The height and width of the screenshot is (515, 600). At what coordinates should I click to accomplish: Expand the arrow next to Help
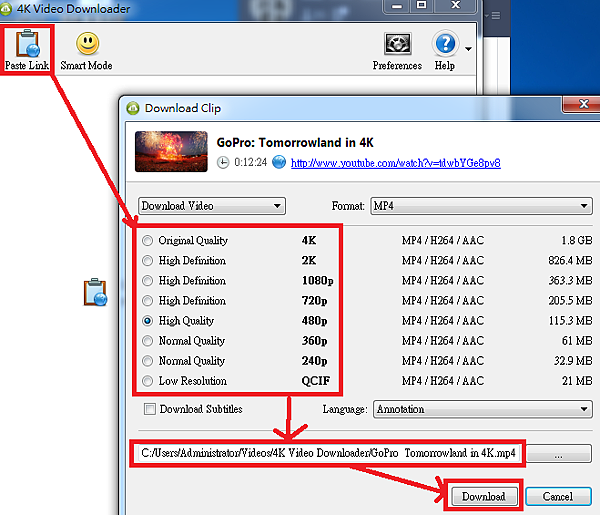coord(468,49)
